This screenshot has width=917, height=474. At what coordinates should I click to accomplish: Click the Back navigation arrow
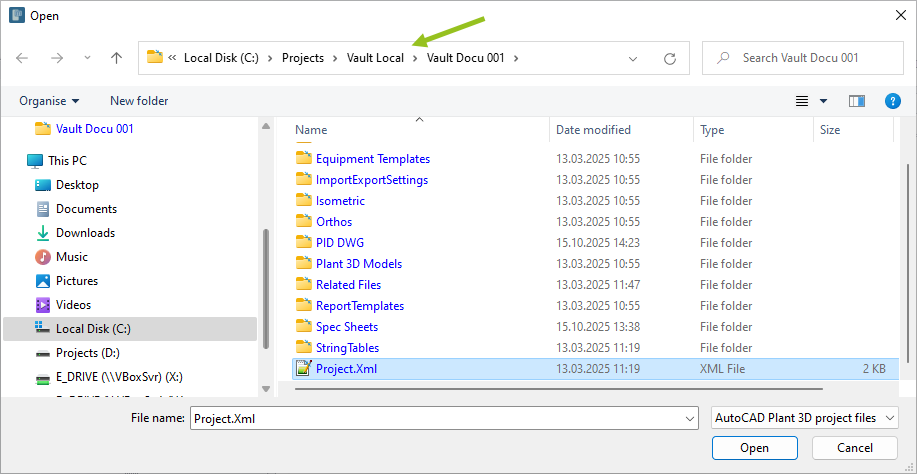[x=23, y=58]
